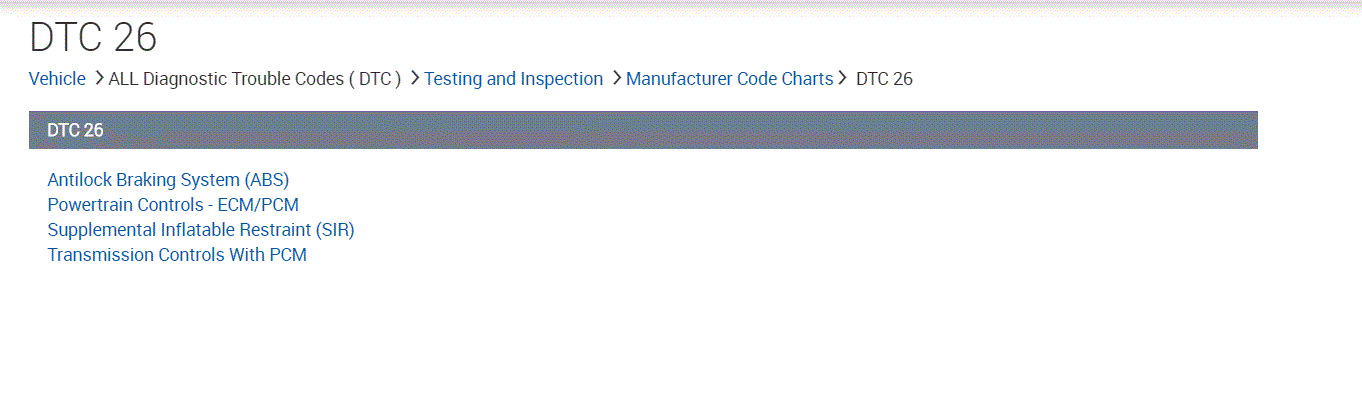Viewport: 1362px width, 397px height.
Task: Click the chevron before the DTC 26 breadcrumb
Action: pyautogui.click(x=843, y=78)
